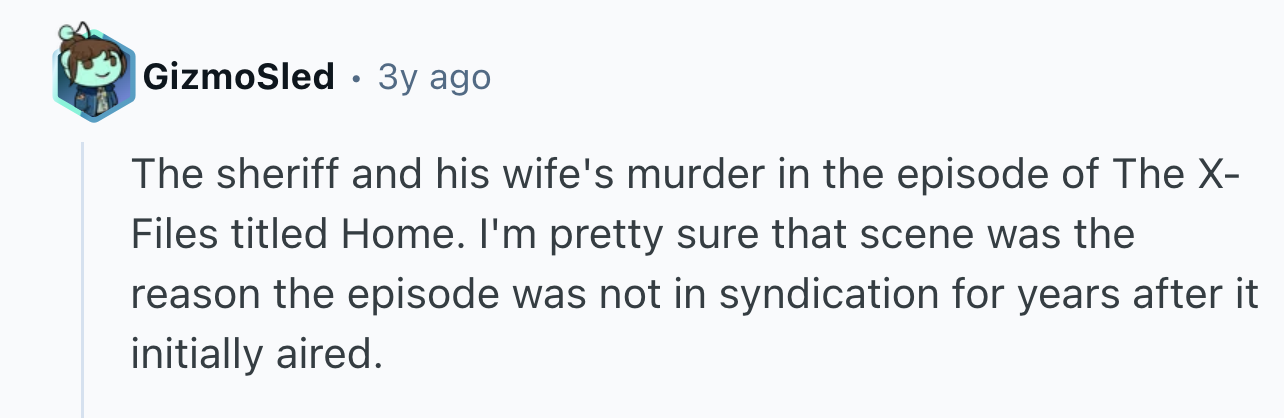Open the permalink from '3y ago' timestamp
Viewport: 1284px width, 418px height.
434,77
